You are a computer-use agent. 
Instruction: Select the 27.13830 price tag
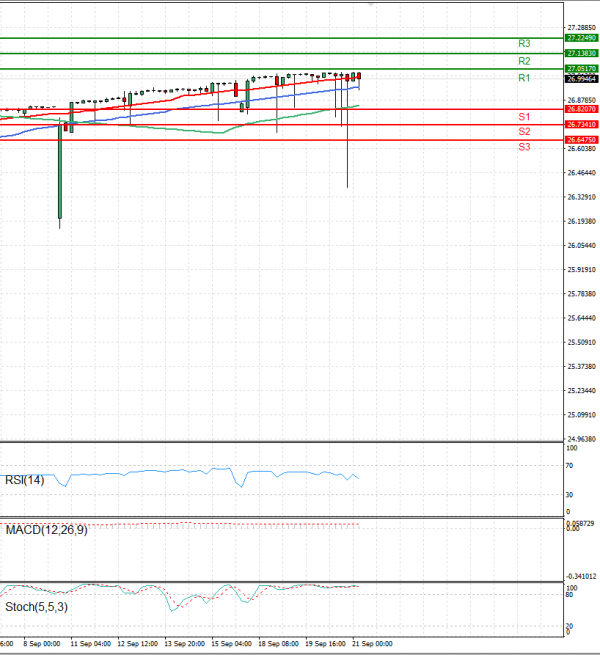click(582, 53)
